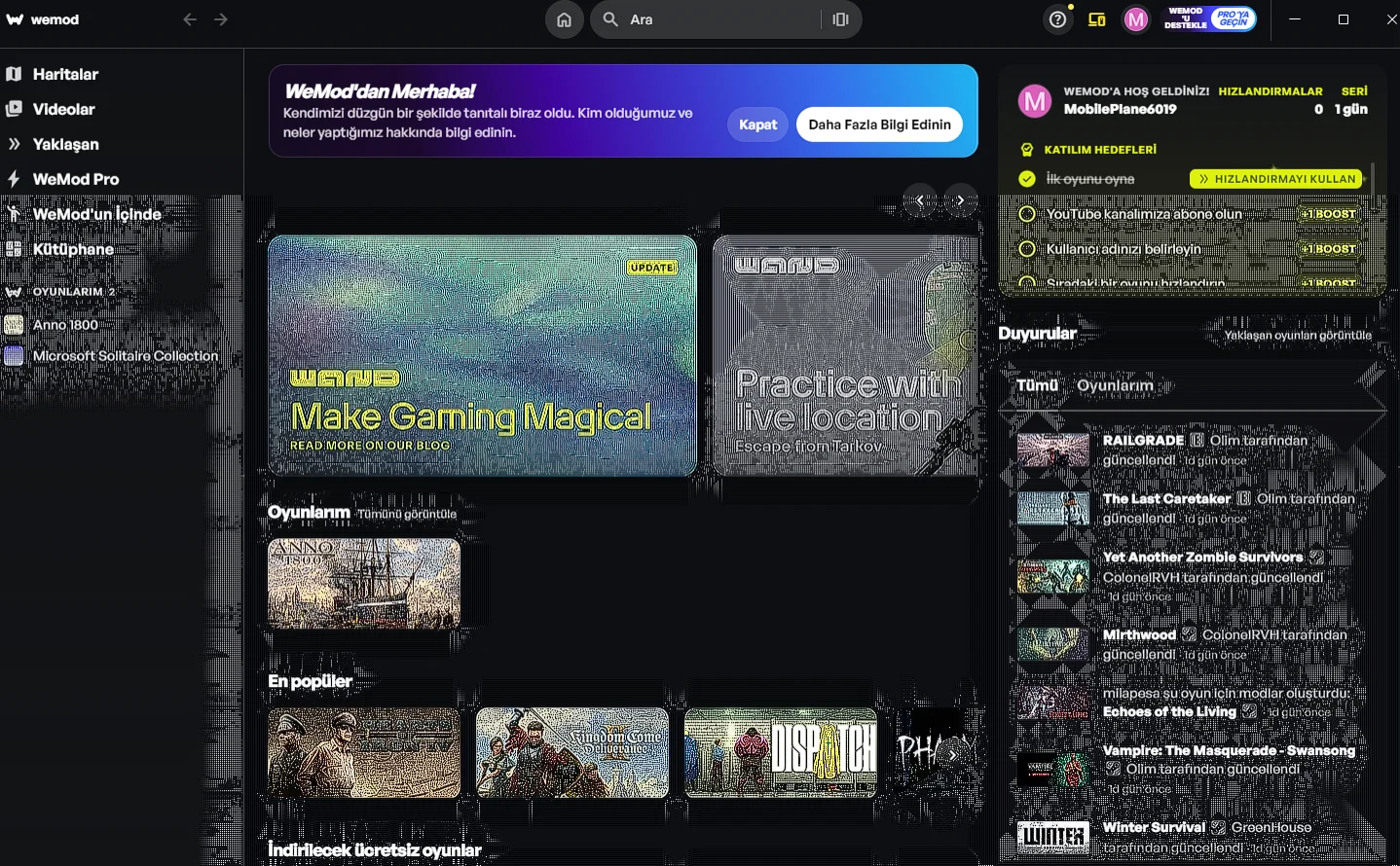Viewport: 1400px width, 866px height.
Task: Toggle the YouTube kanalımıza abone olun circle
Action: (x=1026, y=214)
